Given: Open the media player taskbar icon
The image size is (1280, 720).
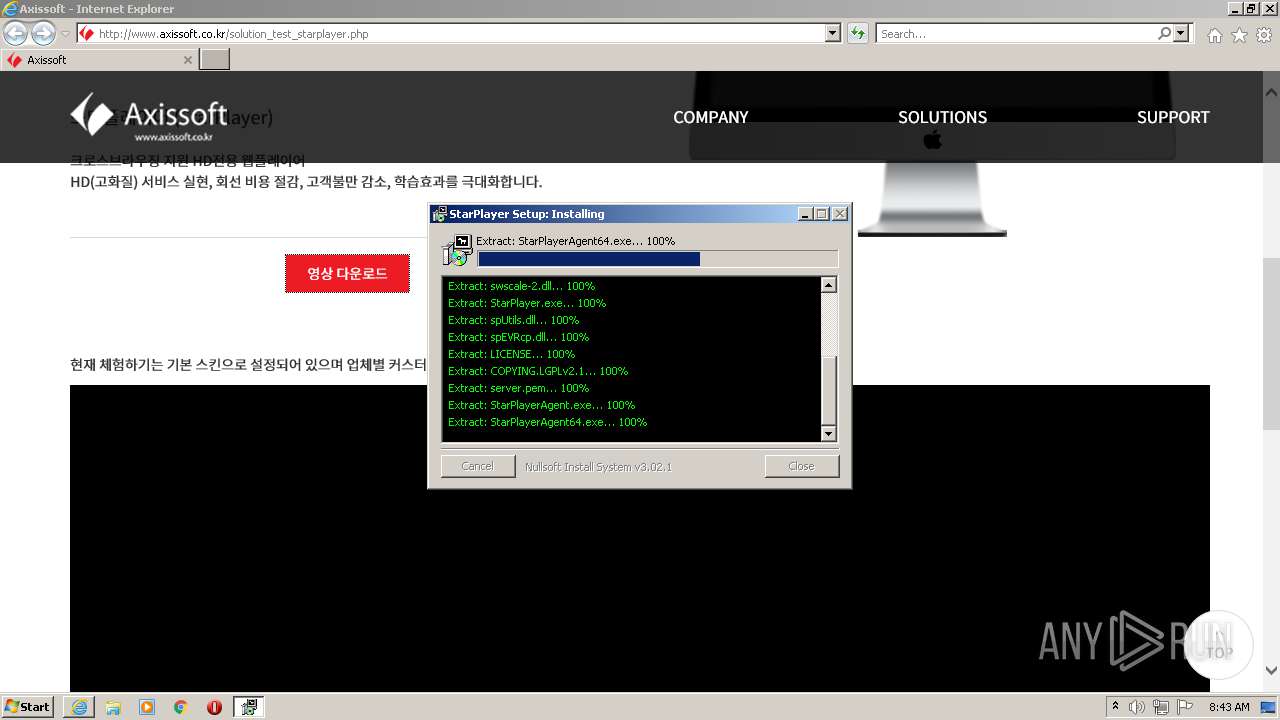Looking at the screenshot, I should click(147, 707).
